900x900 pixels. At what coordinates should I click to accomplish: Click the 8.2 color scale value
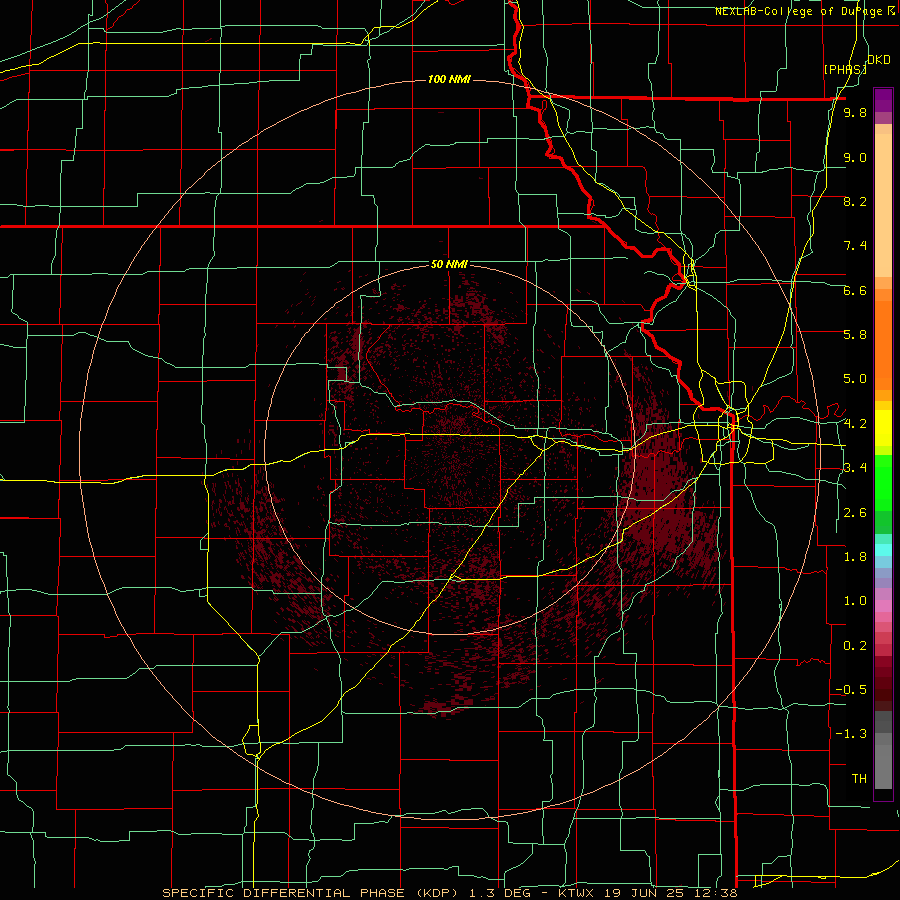point(855,201)
